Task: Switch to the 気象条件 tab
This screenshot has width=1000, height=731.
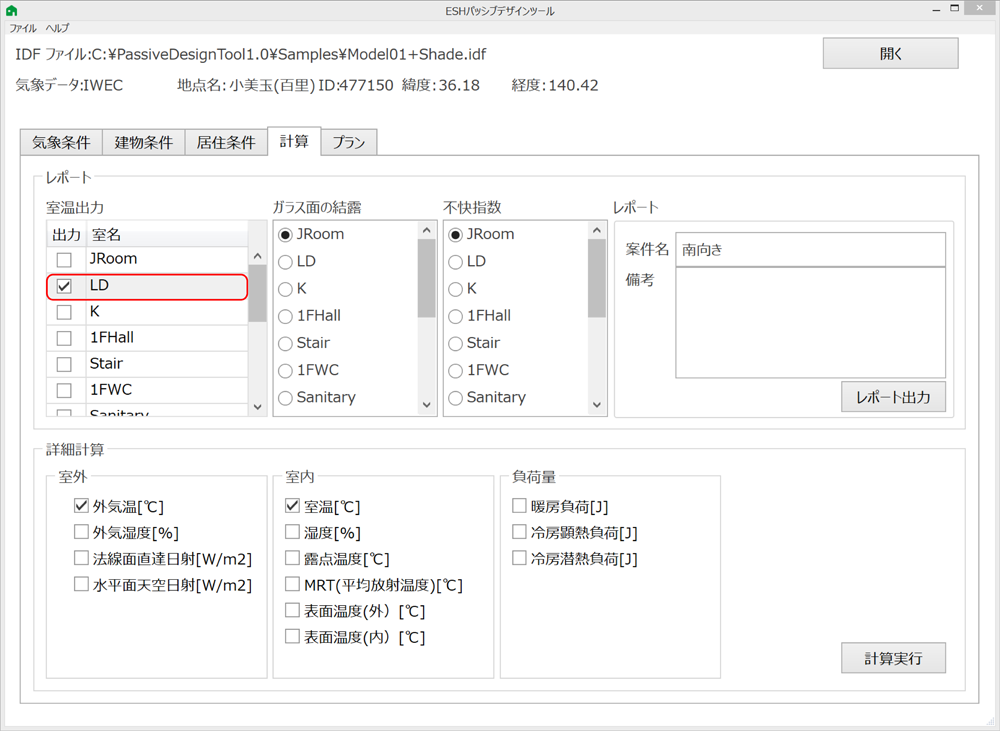Action: [61, 142]
